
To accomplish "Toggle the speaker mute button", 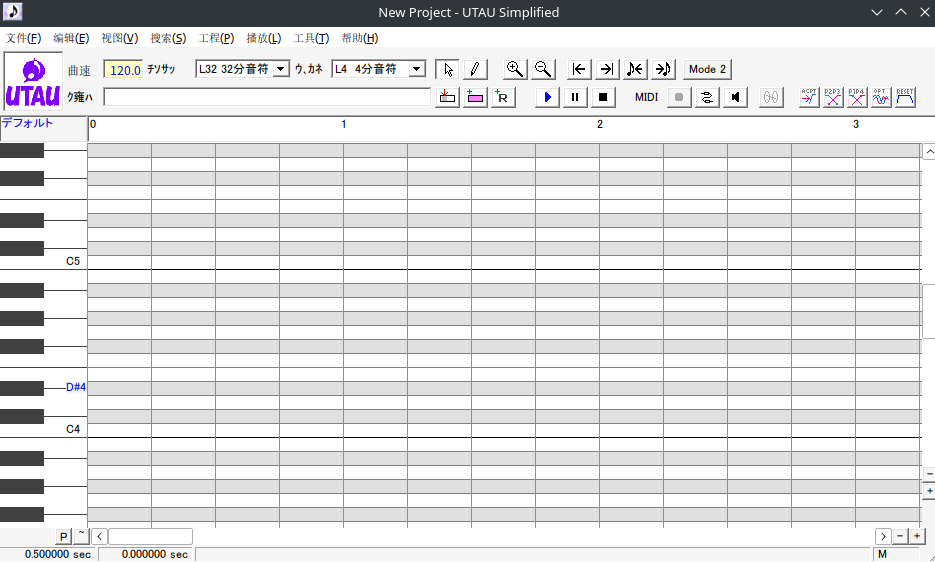I will pyautogui.click(x=736, y=97).
